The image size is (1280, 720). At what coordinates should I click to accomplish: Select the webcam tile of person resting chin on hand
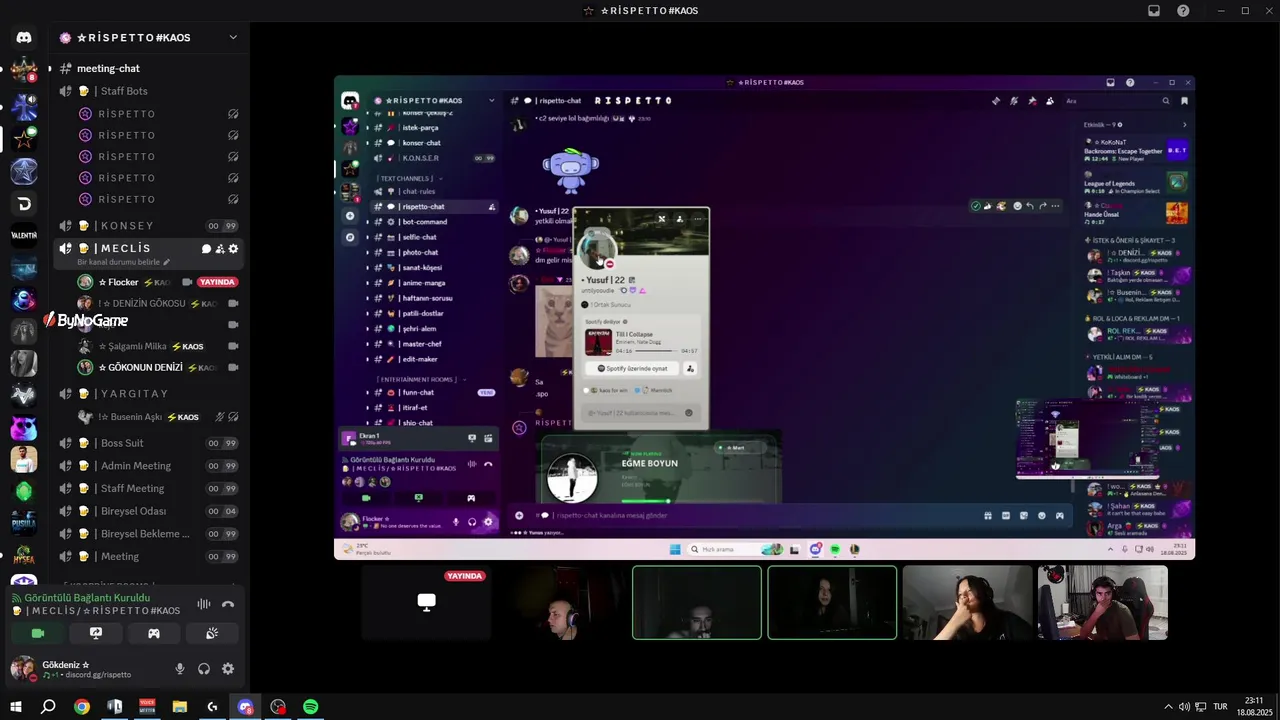[967, 603]
